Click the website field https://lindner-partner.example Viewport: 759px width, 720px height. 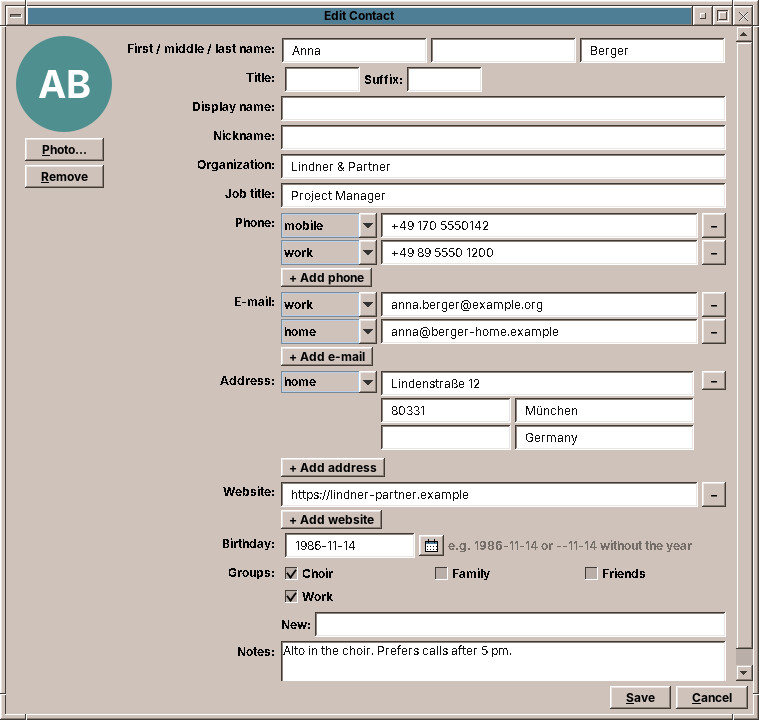[x=489, y=495]
